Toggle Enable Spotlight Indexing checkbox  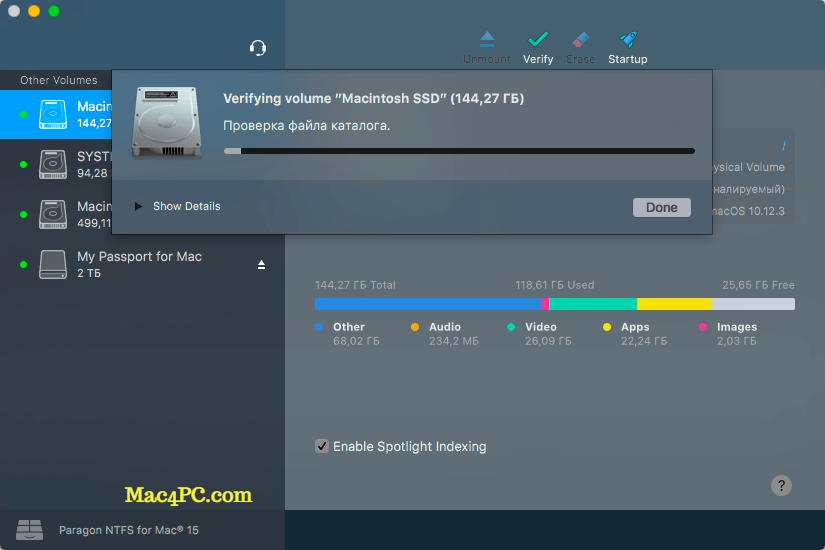(x=321, y=446)
